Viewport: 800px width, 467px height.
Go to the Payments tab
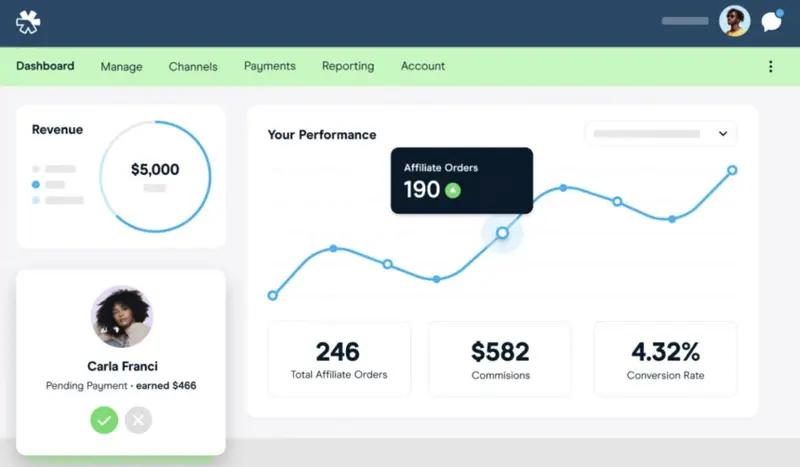click(270, 66)
